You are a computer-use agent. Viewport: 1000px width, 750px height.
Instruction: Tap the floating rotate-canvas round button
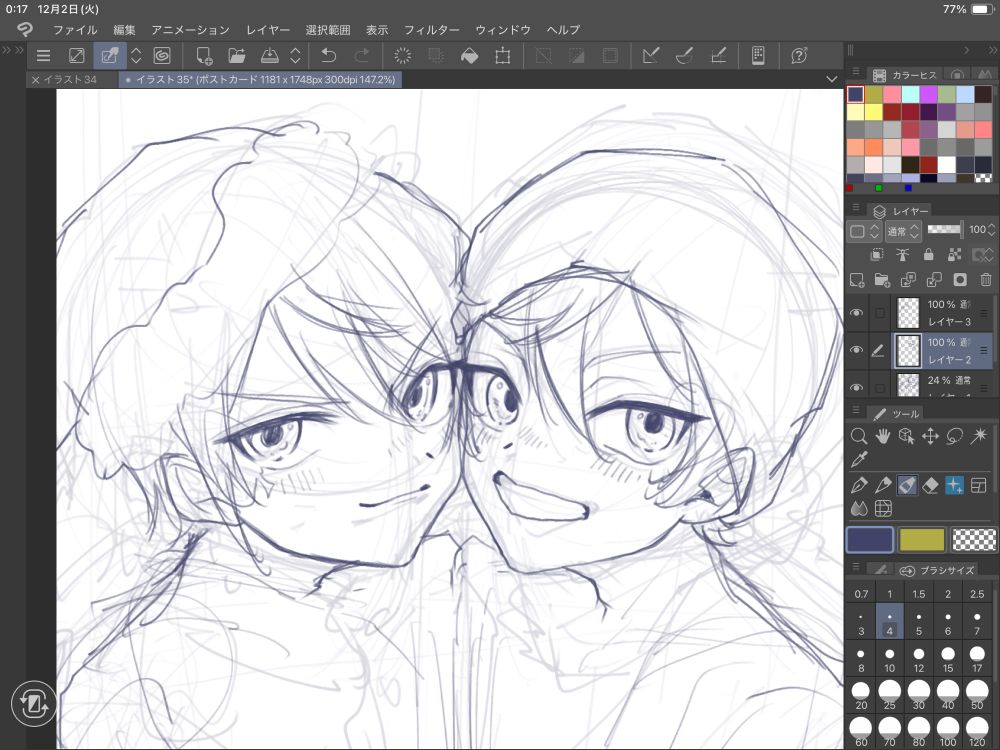(33, 704)
